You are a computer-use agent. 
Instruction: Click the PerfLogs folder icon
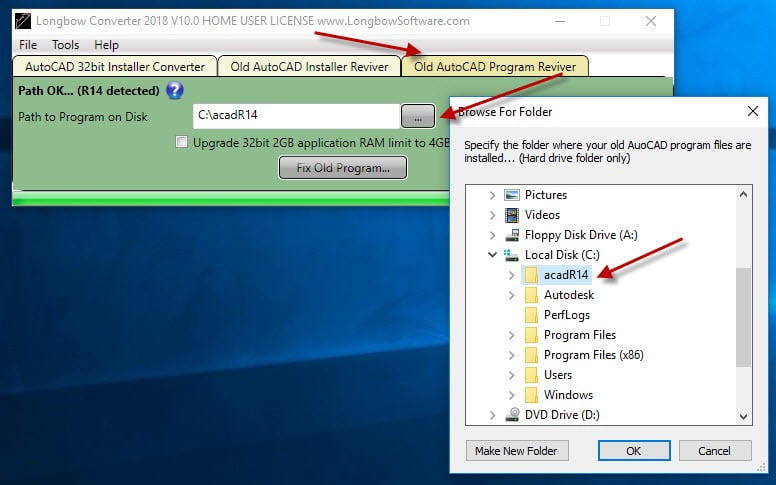click(x=531, y=315)
